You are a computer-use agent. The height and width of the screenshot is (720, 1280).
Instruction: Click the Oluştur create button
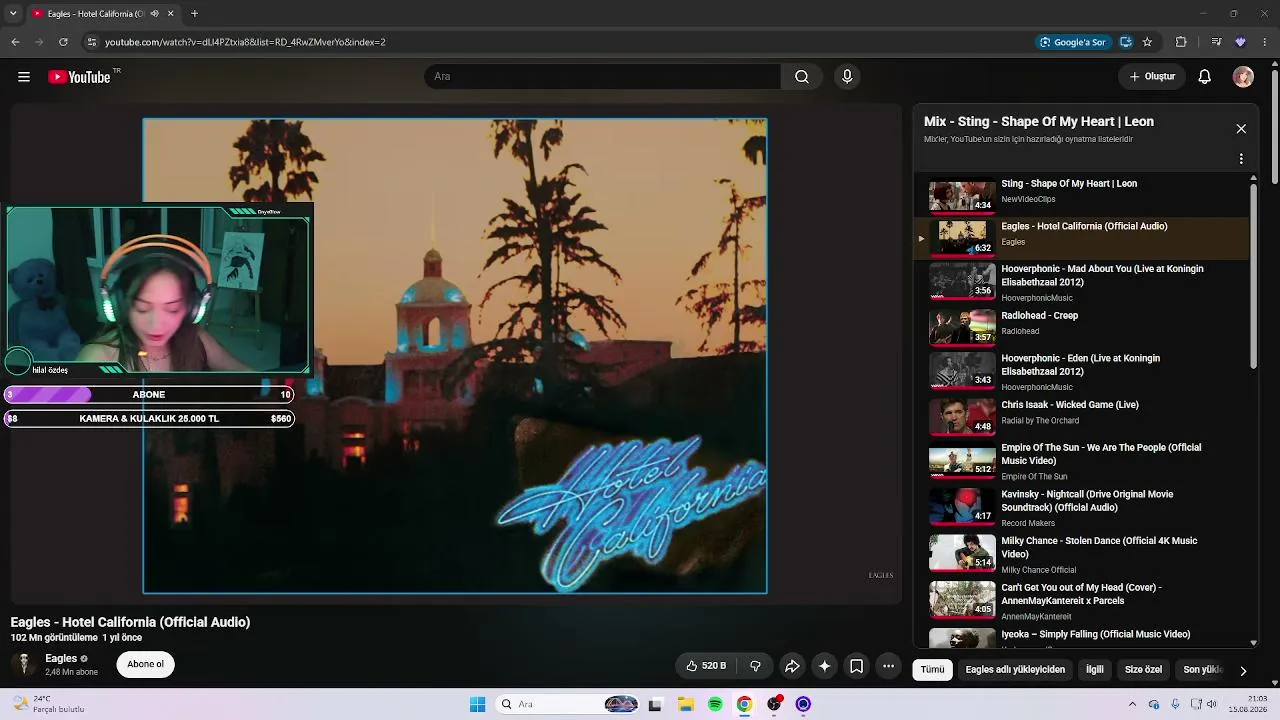pyautogui.click(x=1152, y=77)
